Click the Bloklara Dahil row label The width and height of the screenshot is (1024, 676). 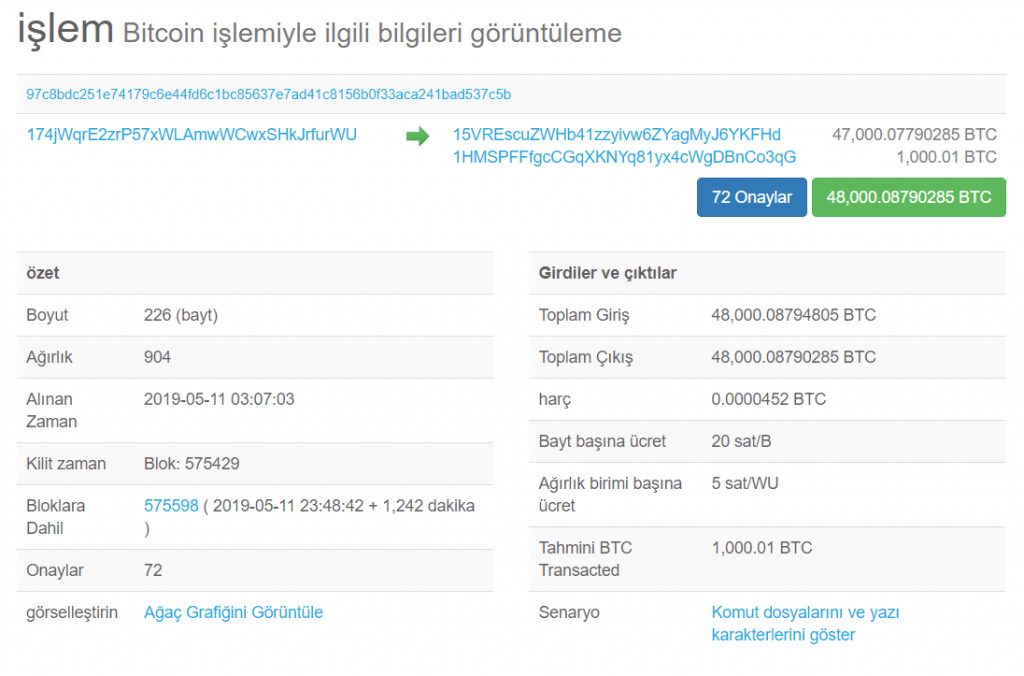point(56,517)
